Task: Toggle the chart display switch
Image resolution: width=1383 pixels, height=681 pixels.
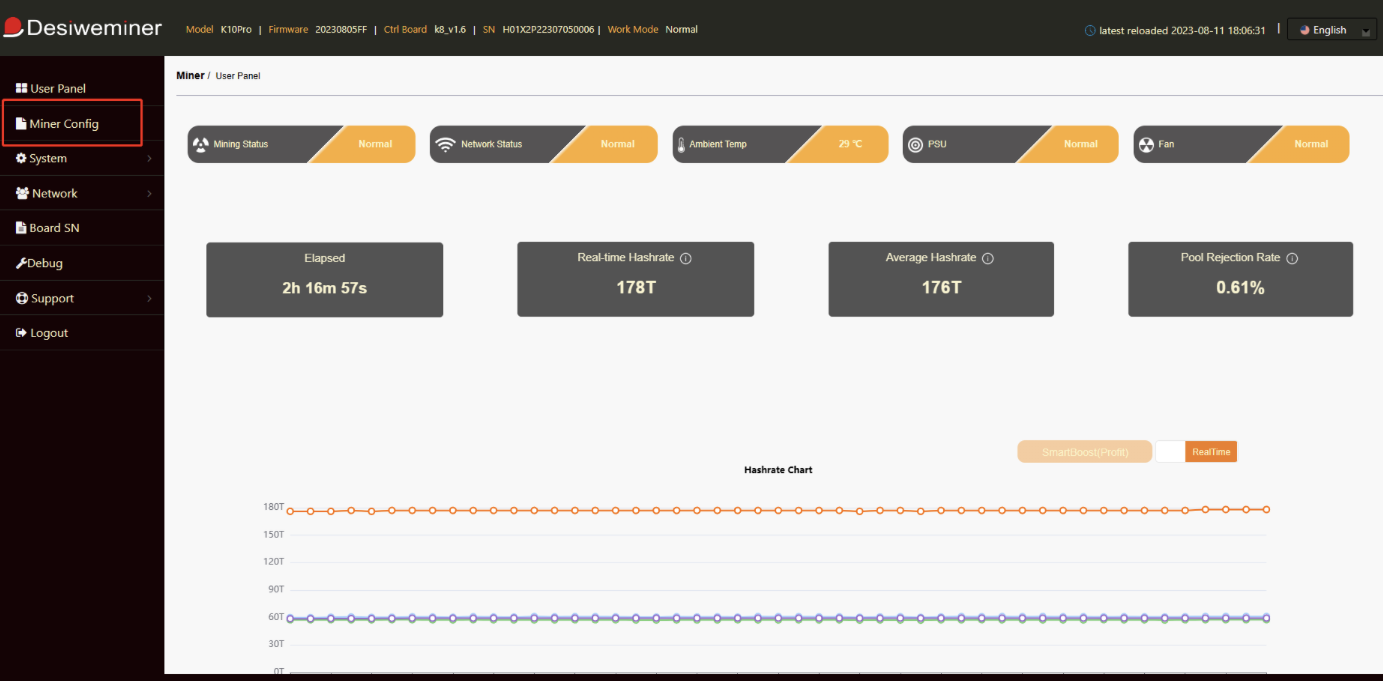Action: (1170, 451)
